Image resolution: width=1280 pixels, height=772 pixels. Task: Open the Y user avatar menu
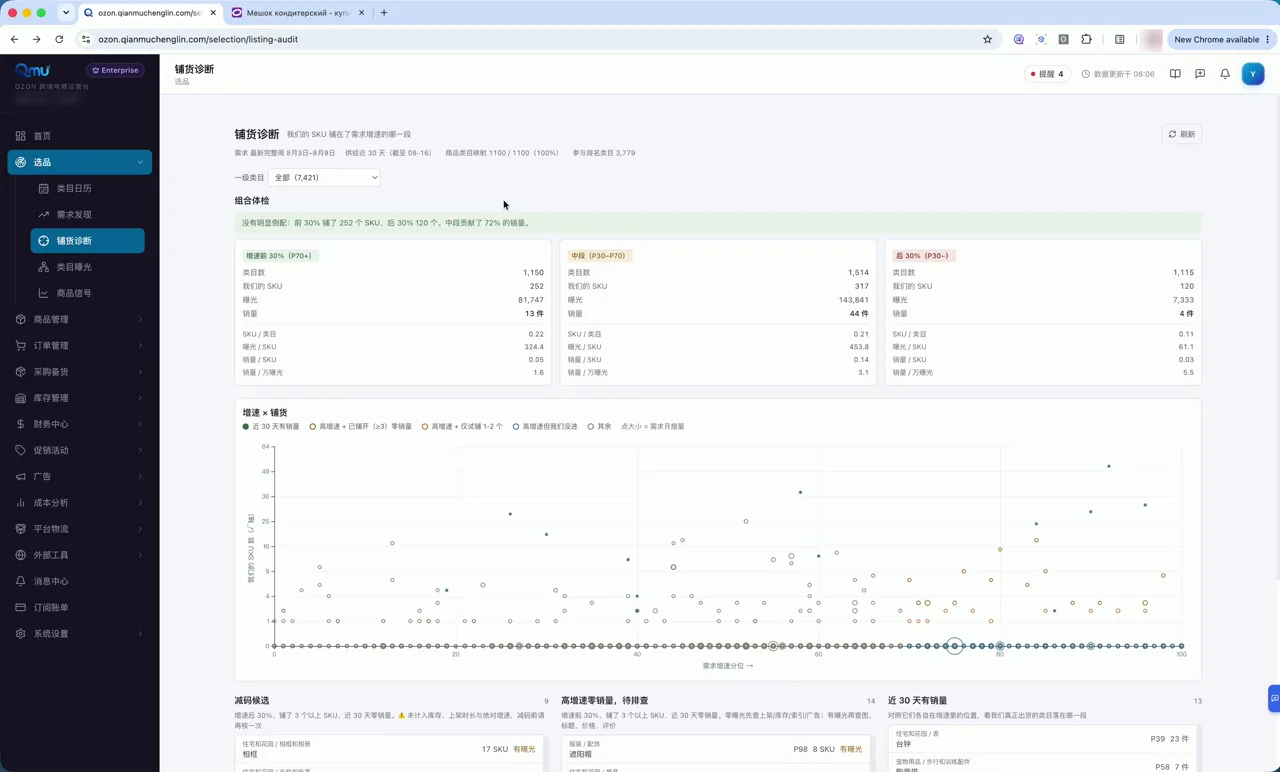coord(1253,74)
